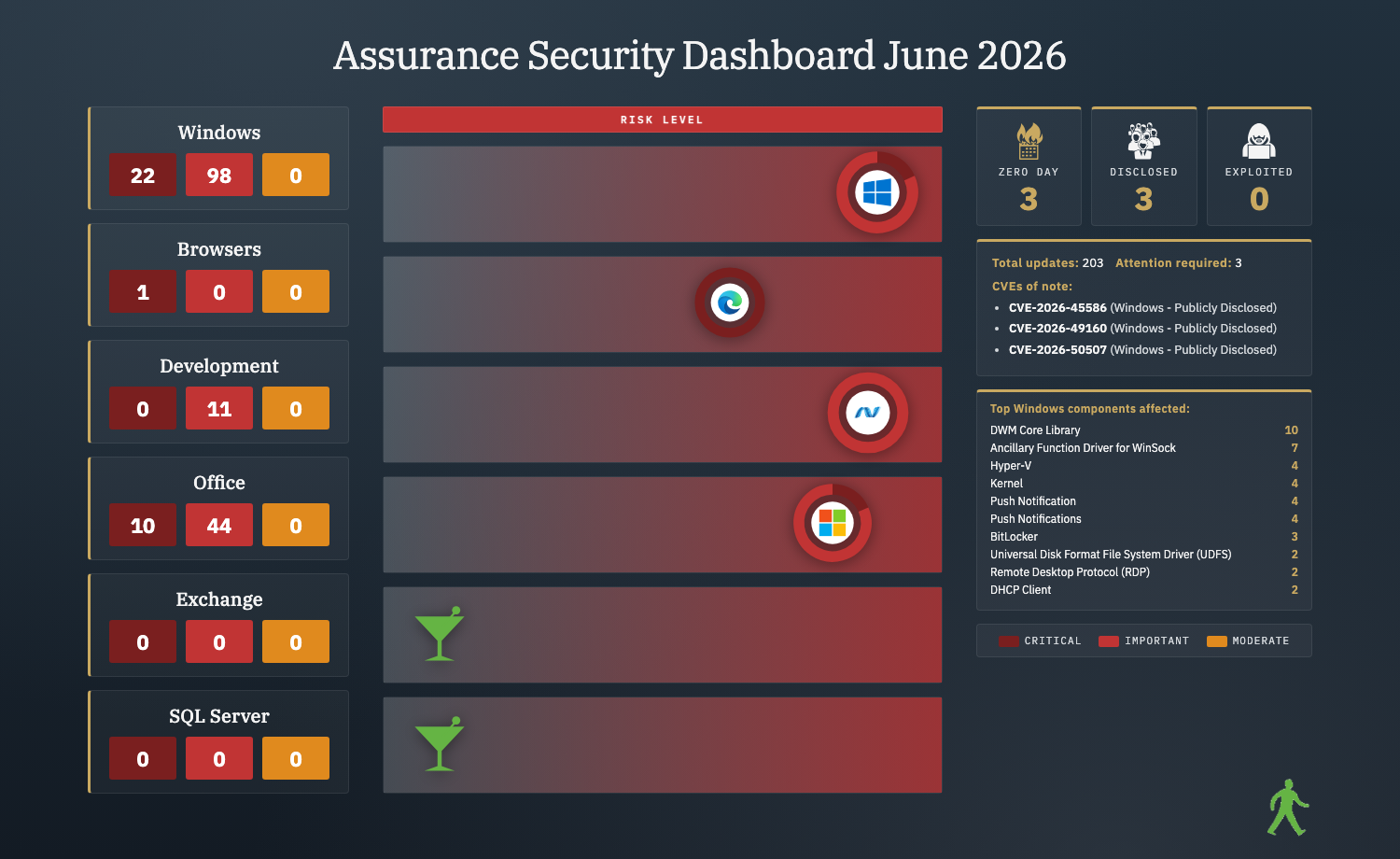This screenshot has width=1400, height=859.
Task: Click the RISK LEVEL header bar
Action: pyautogui.click(x=663, y=120)
